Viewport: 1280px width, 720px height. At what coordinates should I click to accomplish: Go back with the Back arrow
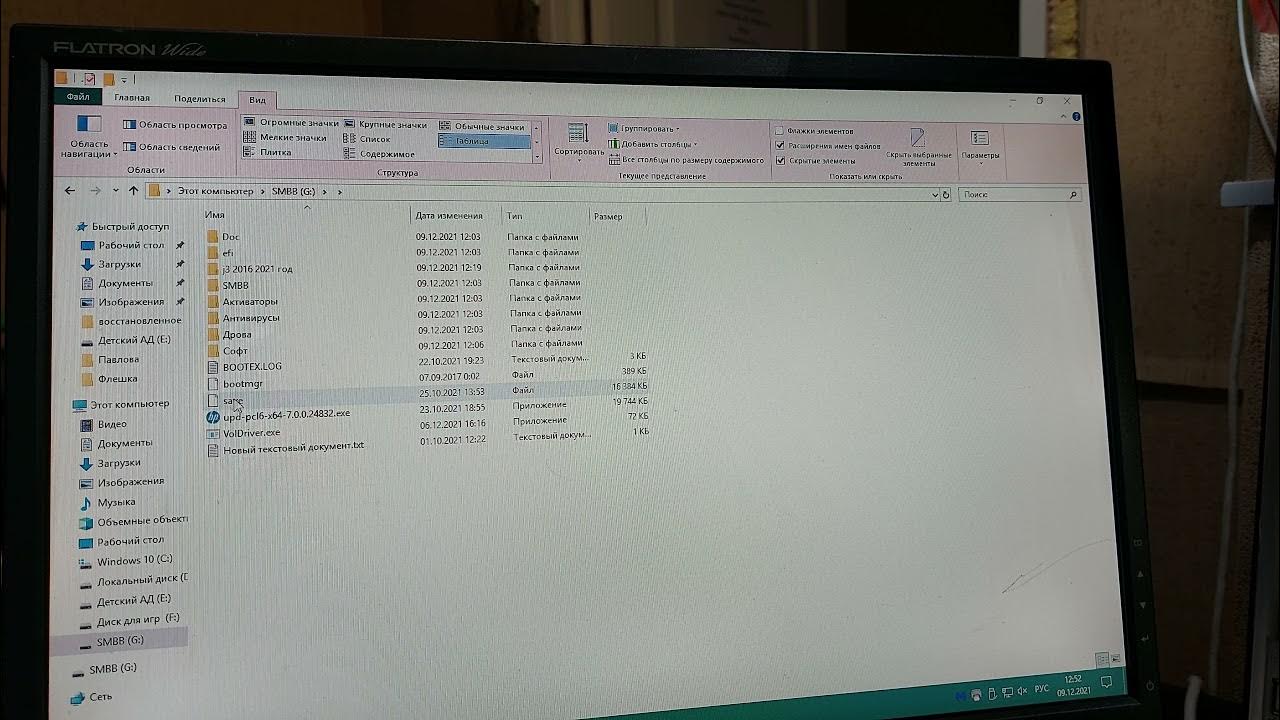70,190
